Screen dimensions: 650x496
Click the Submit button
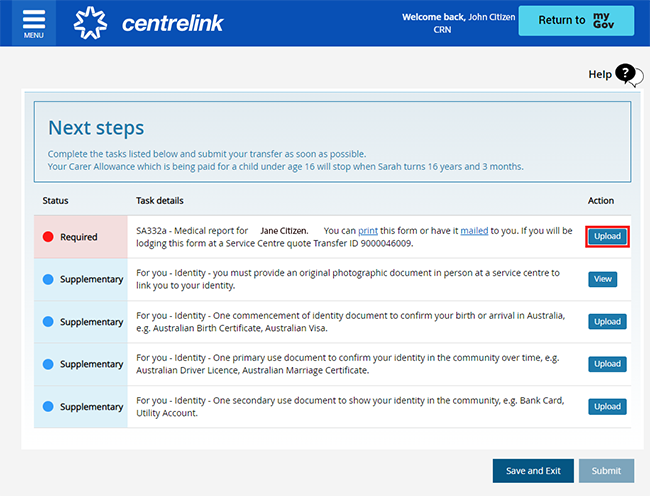[606, 471]
